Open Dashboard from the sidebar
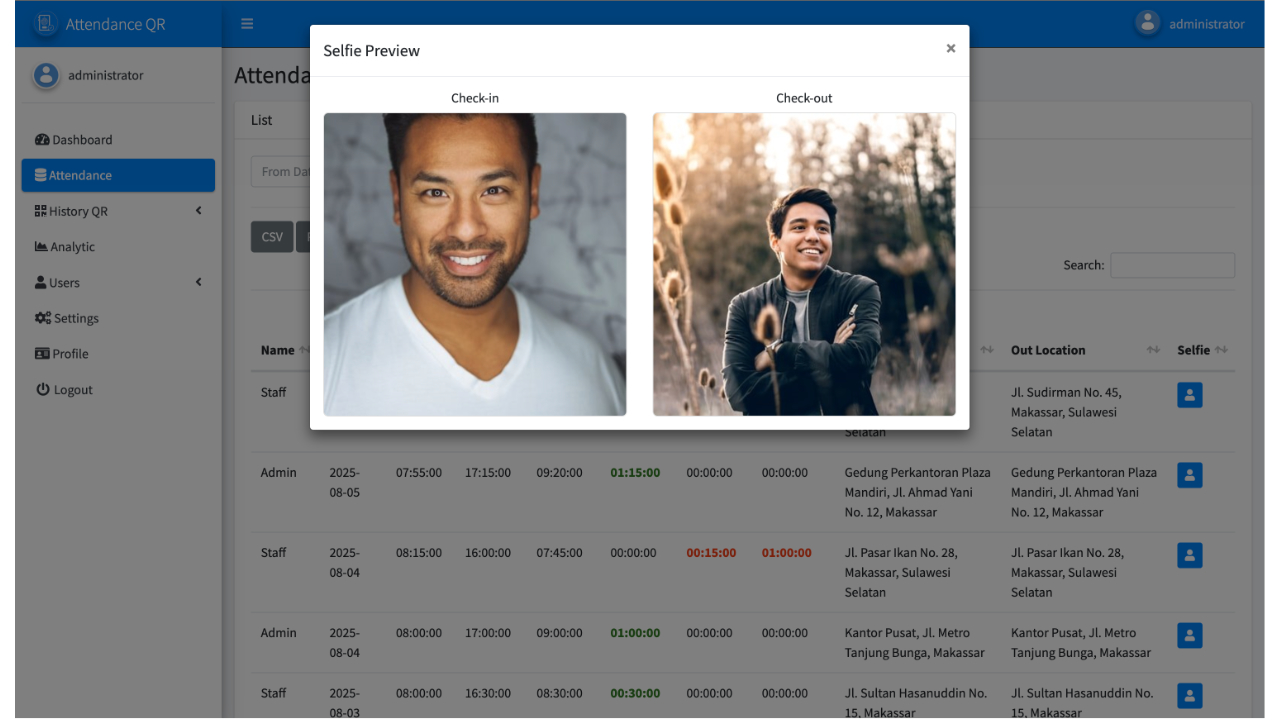The image size is (1280, 720). click(x=118, y=140)
